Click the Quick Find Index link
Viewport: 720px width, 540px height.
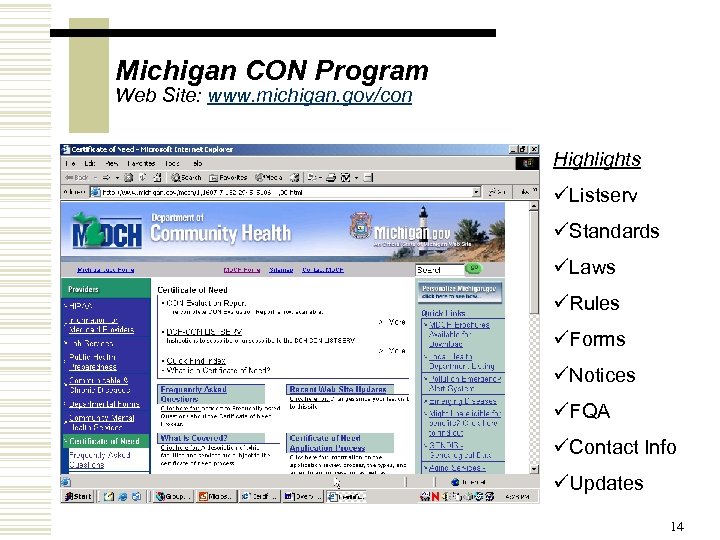[196, 361]
